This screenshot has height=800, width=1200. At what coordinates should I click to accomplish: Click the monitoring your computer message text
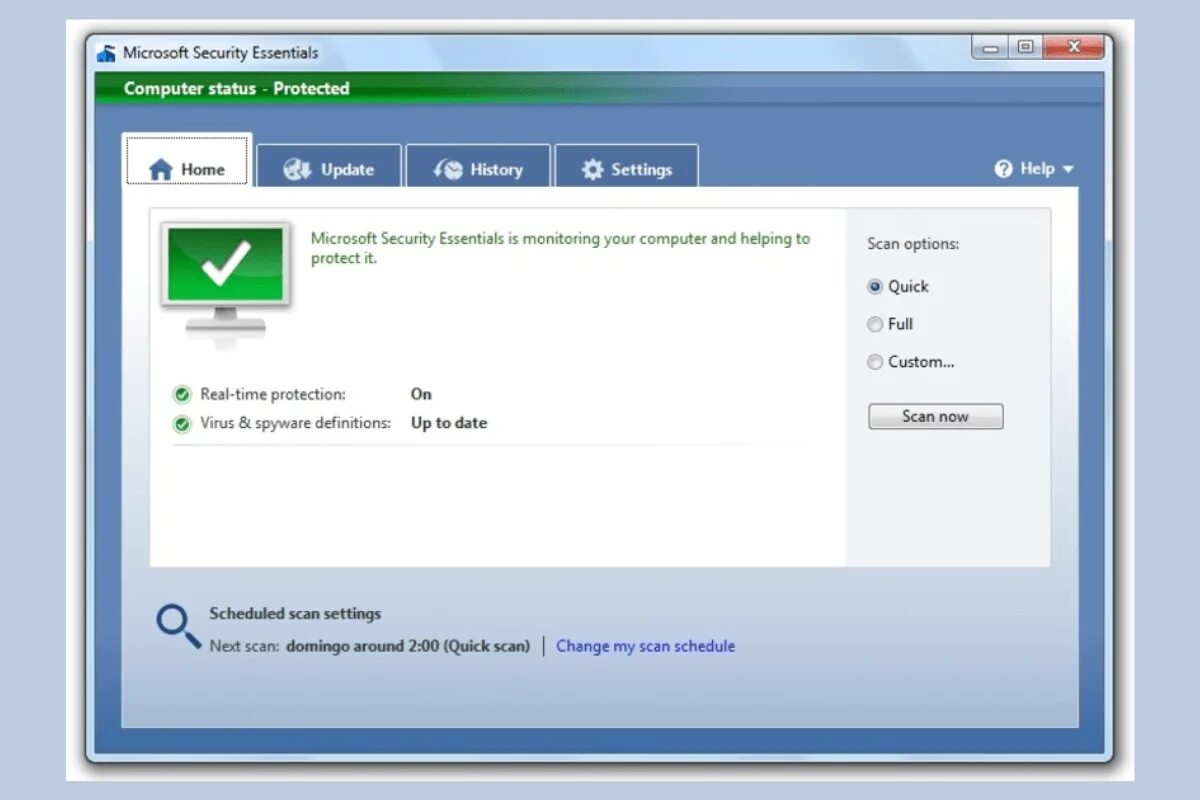click(x=560, y=248)
